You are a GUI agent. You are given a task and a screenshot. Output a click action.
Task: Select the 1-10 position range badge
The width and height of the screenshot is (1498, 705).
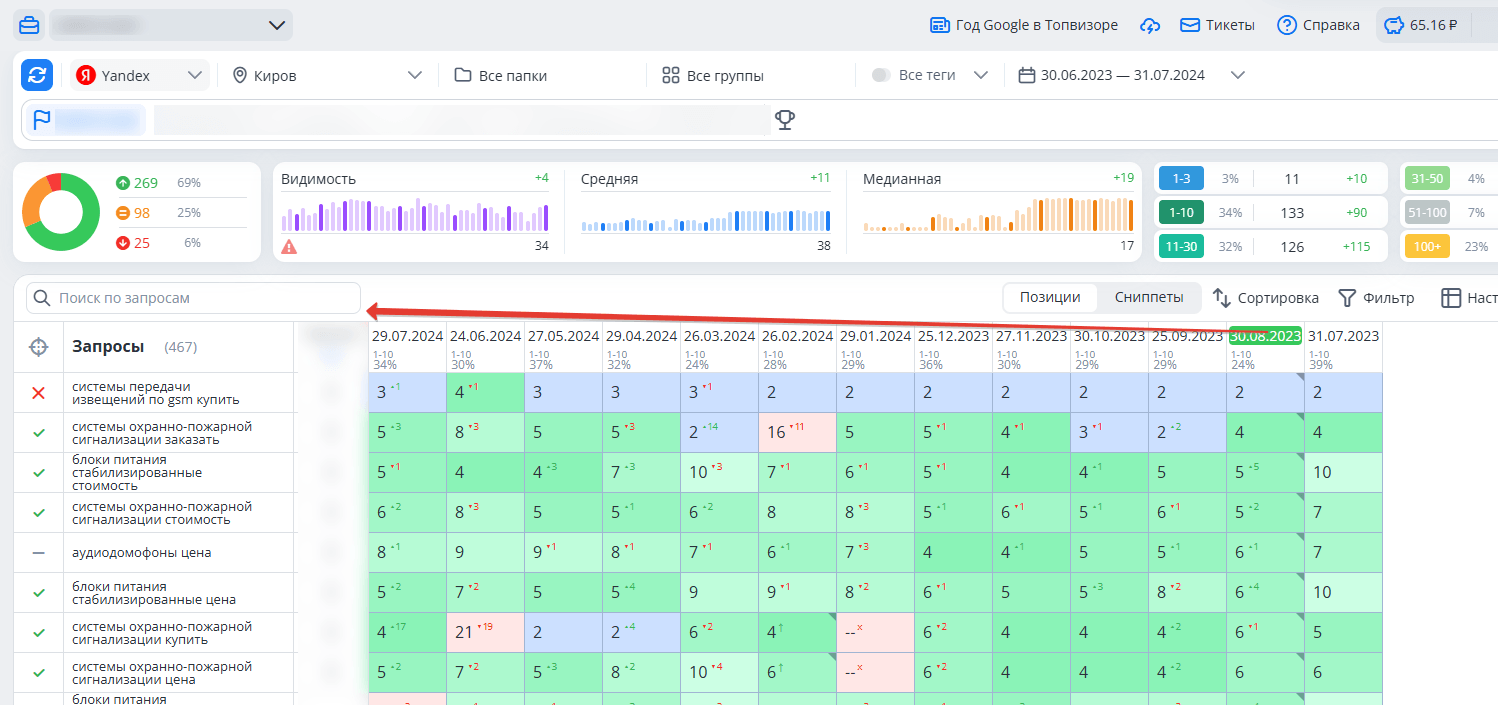[1180, 213]
